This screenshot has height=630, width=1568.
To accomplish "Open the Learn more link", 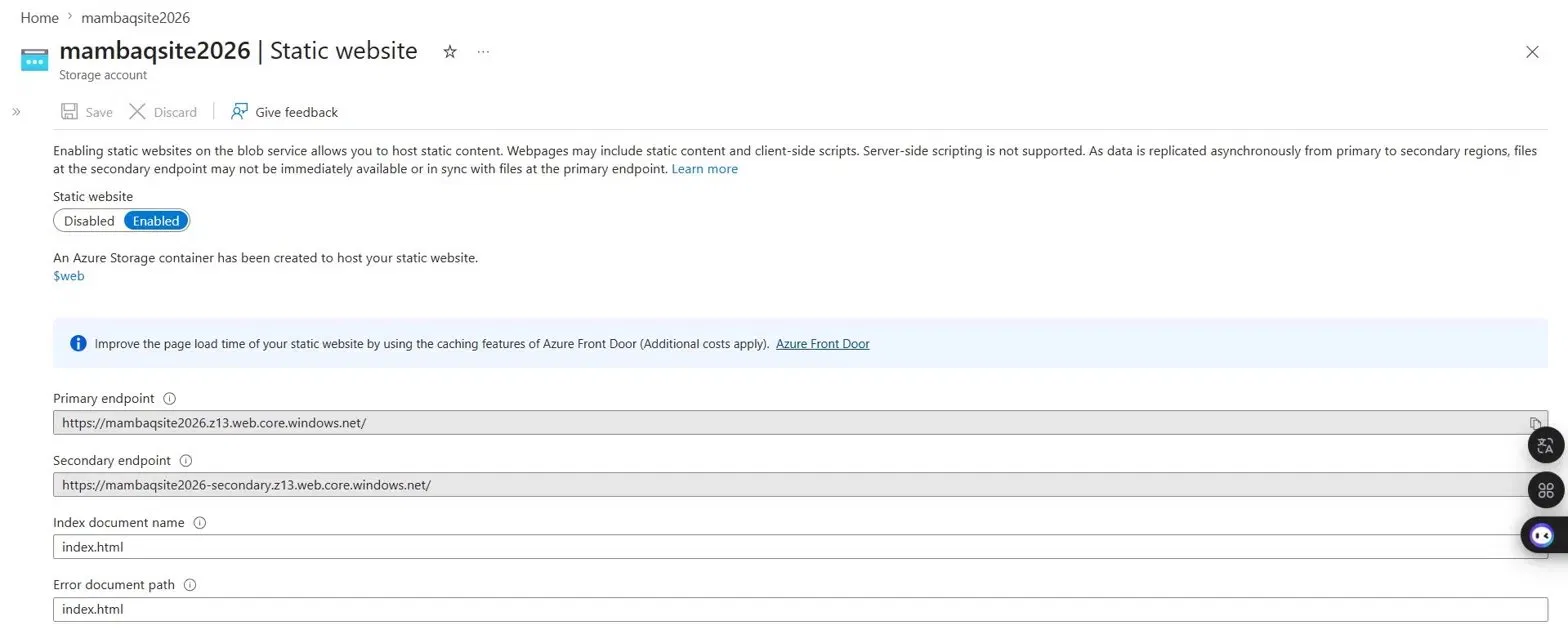I will [x=705, y=169].
